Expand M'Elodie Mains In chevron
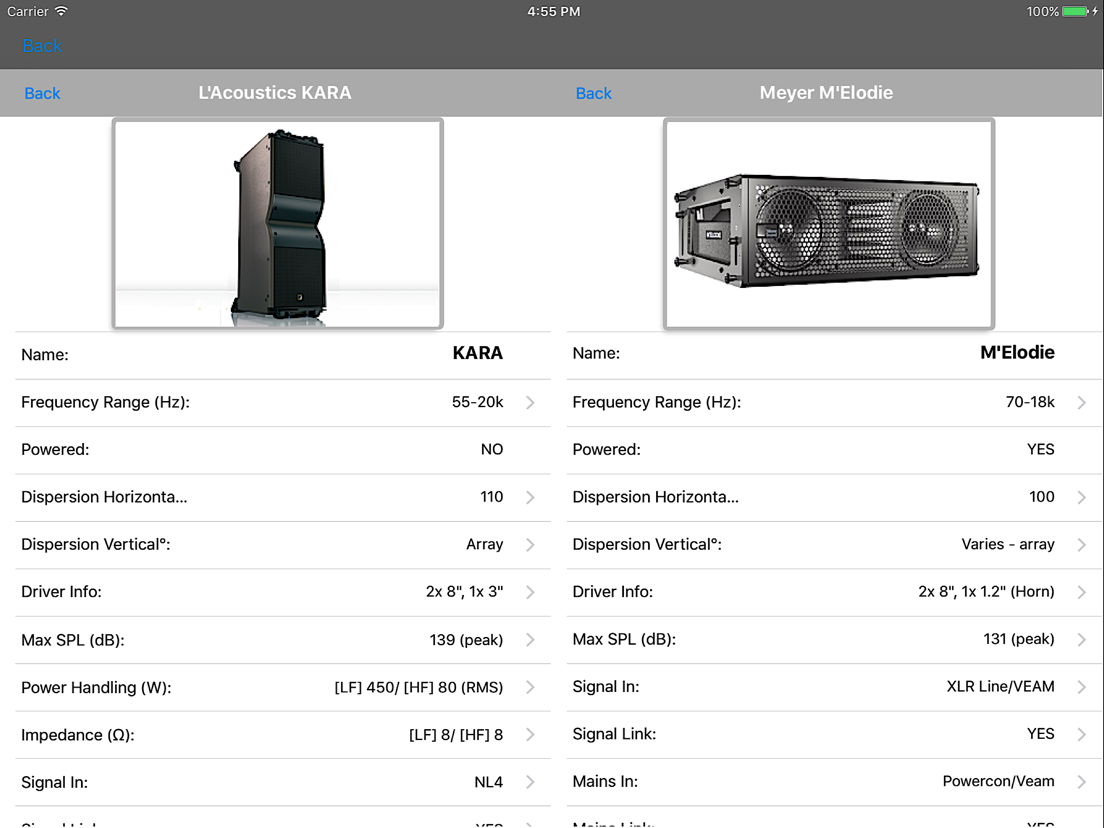This screenshot has height=828, width=1104. point(1081,782)
